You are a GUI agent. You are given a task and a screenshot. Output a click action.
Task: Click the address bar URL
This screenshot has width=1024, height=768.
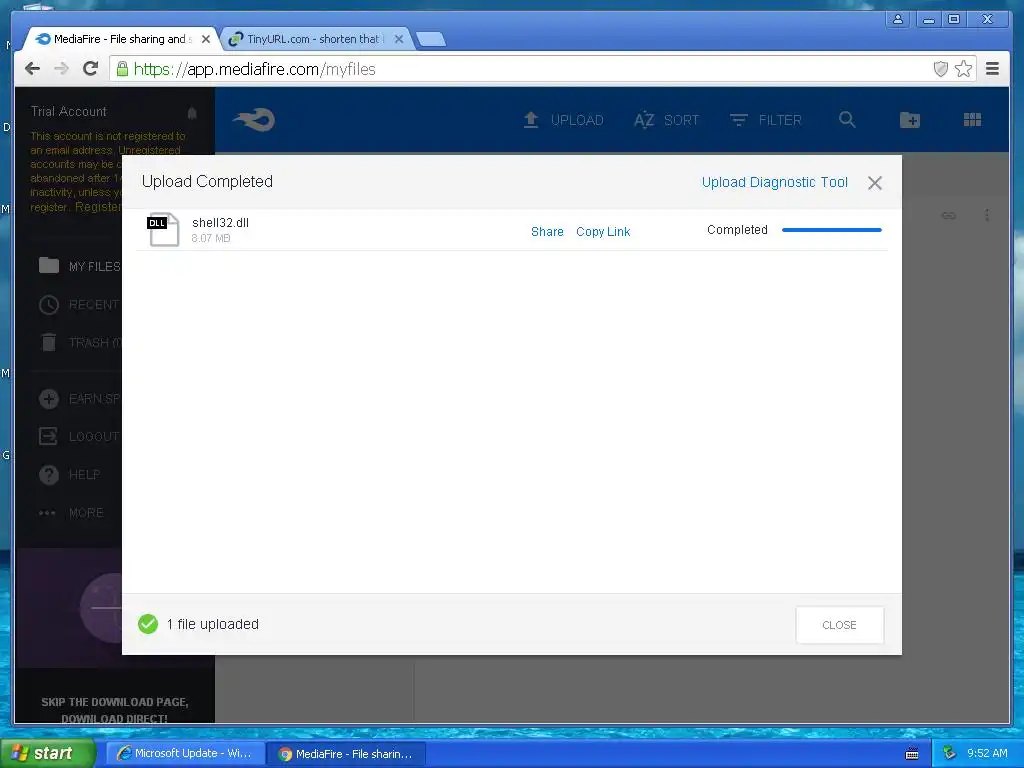pyautogui.click(x=255, y=69)
